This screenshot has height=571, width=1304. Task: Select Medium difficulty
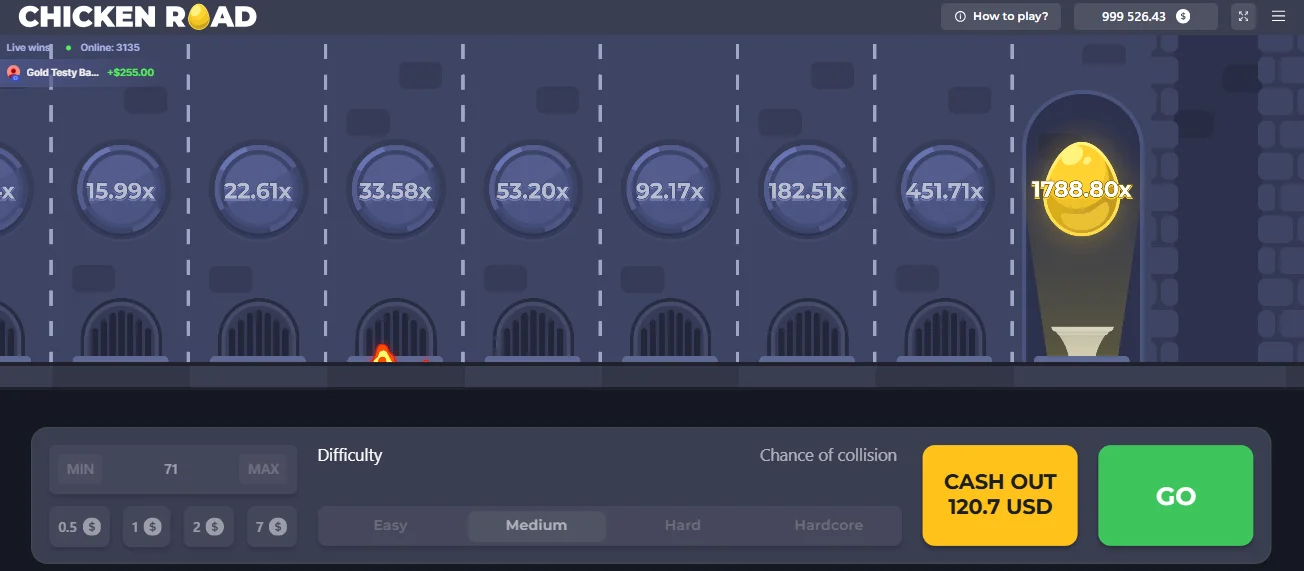pyautogui.click(x=536, y=526)
